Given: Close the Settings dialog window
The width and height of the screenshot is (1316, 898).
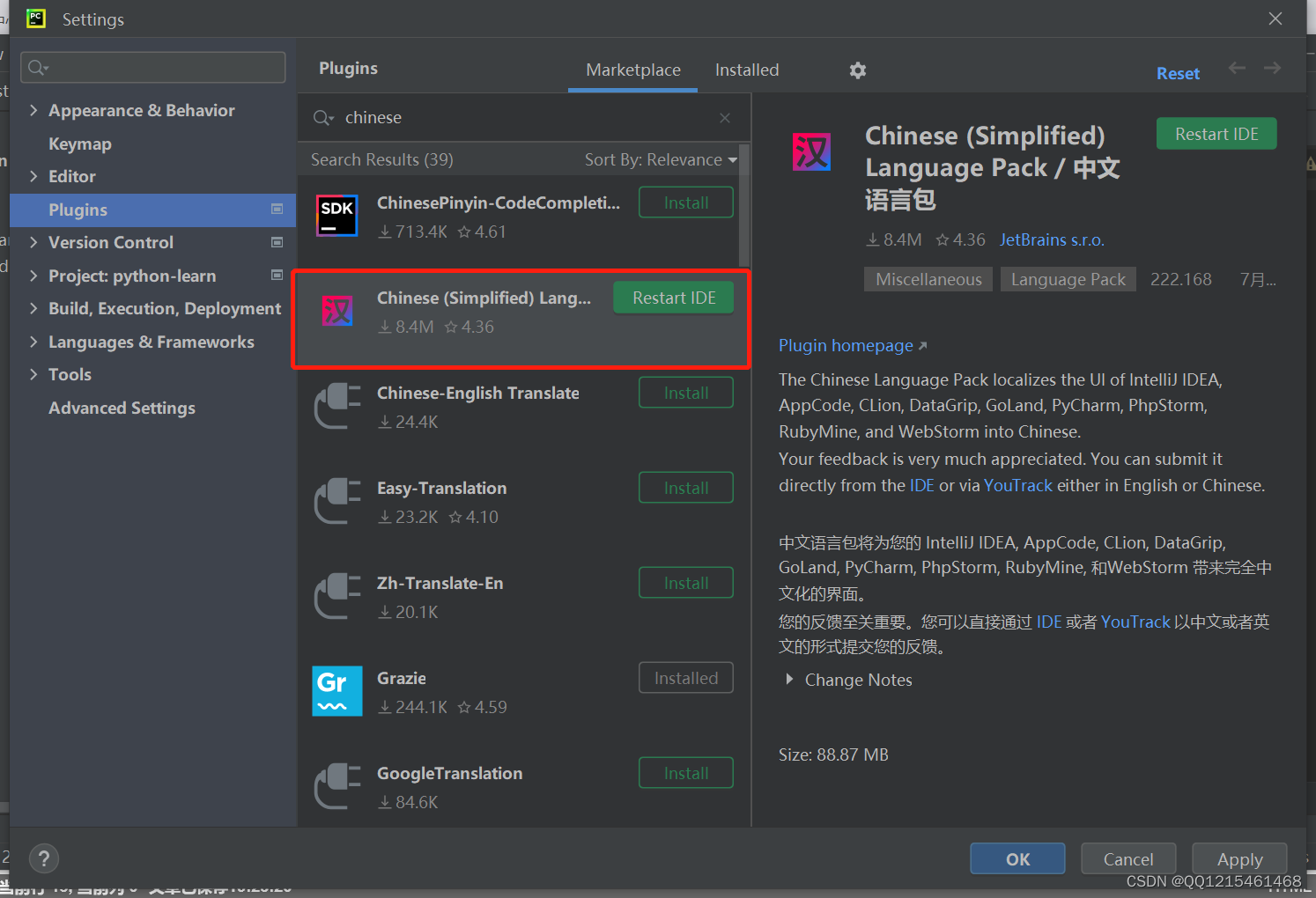Looking at the screenshot, I should [1275, 18].
